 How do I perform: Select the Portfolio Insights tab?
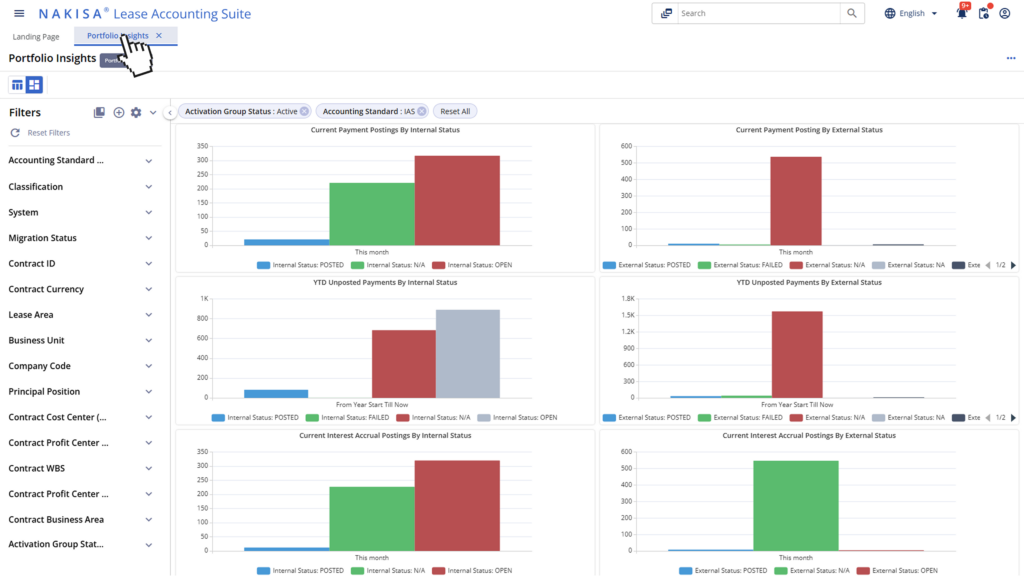click(x=120, y=33)
